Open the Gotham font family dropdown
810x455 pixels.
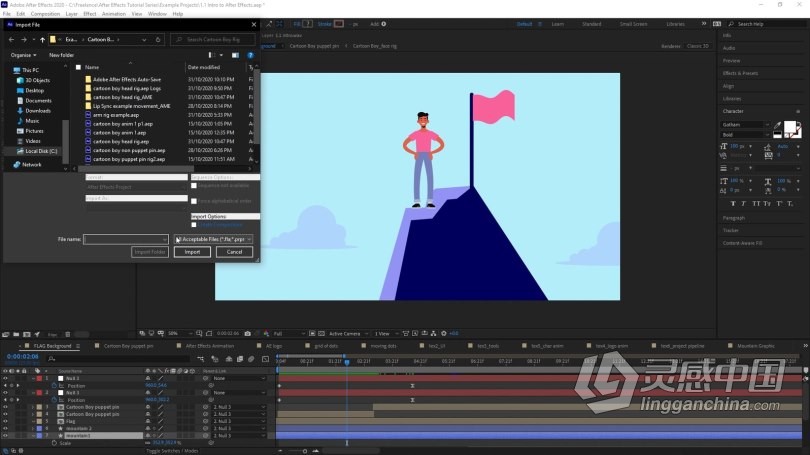pyautogui.click(x=745, y=124)
